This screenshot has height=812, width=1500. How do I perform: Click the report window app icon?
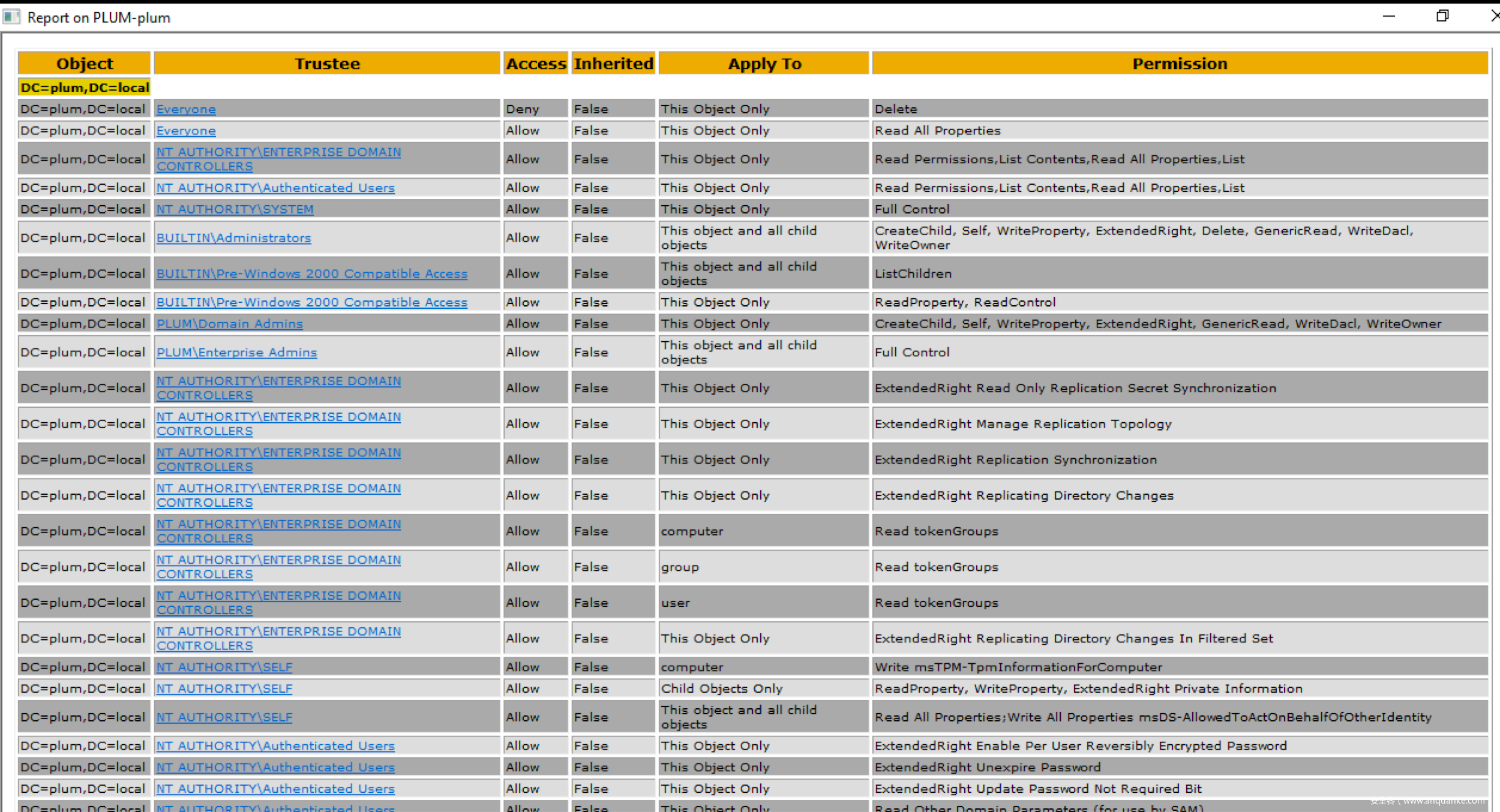(11, 17)
